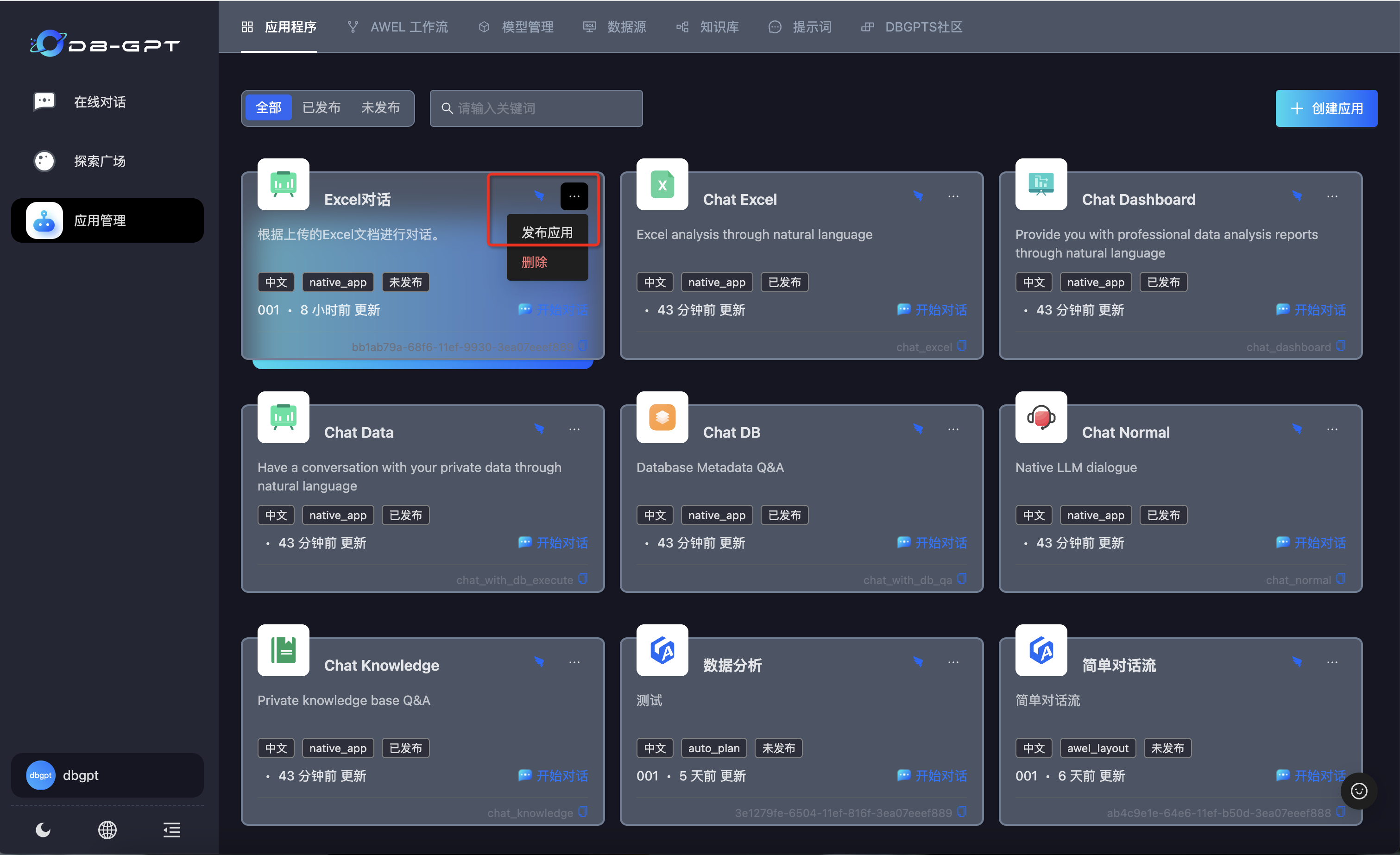Filter by 未发布 apps
The image size is (1400, 855).
(380, 108)
